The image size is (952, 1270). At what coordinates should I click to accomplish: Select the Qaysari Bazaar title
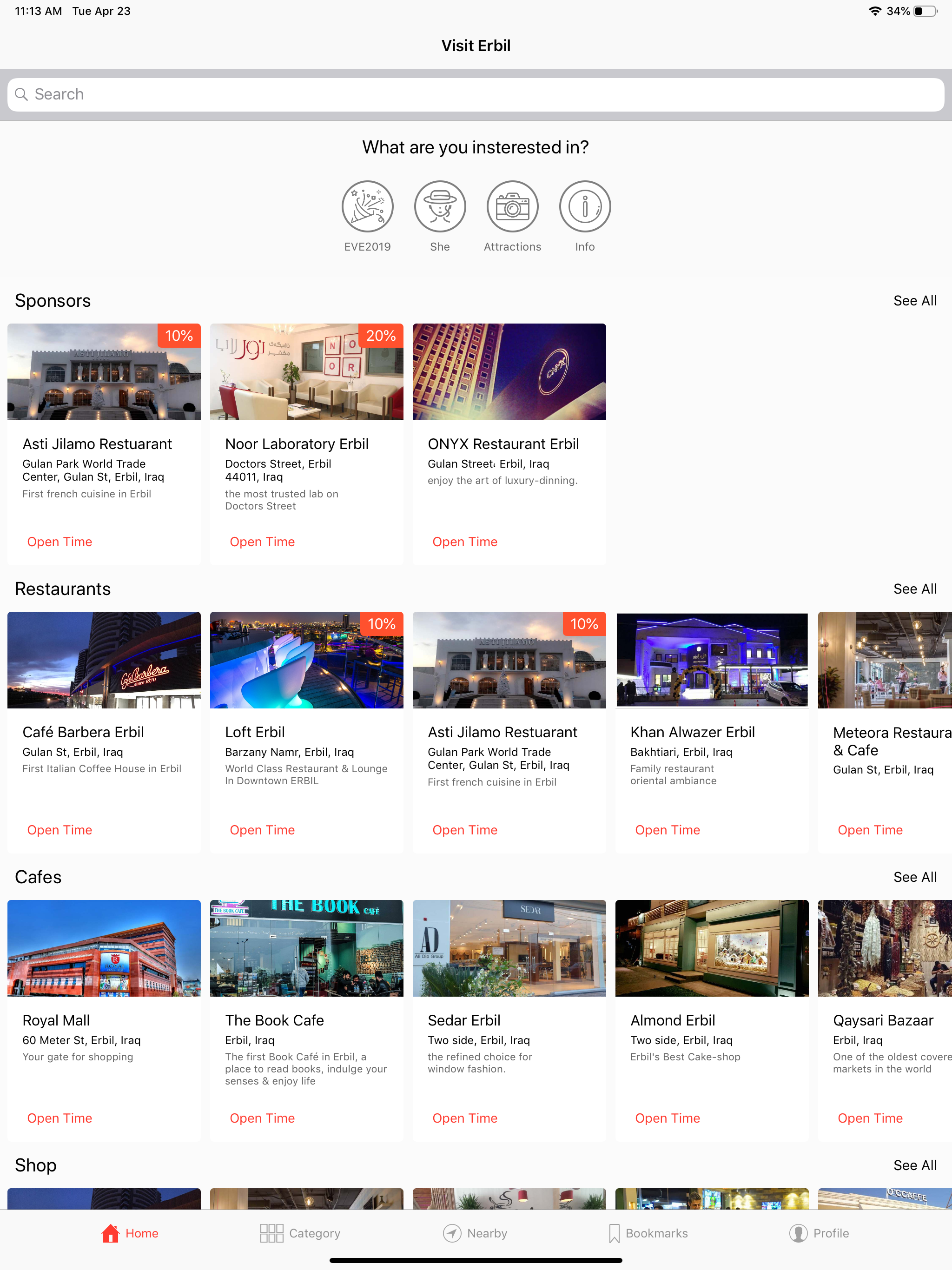(883, 1021)
